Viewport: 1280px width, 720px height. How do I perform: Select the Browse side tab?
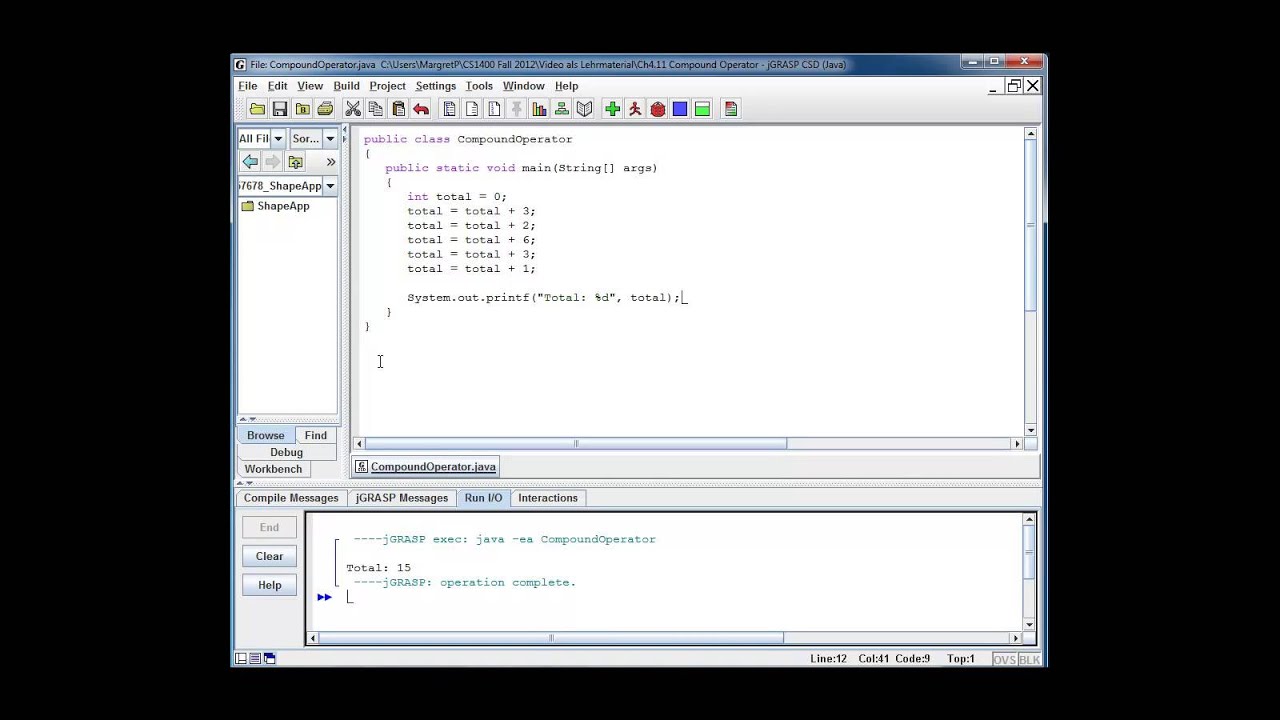click(266, 436)
